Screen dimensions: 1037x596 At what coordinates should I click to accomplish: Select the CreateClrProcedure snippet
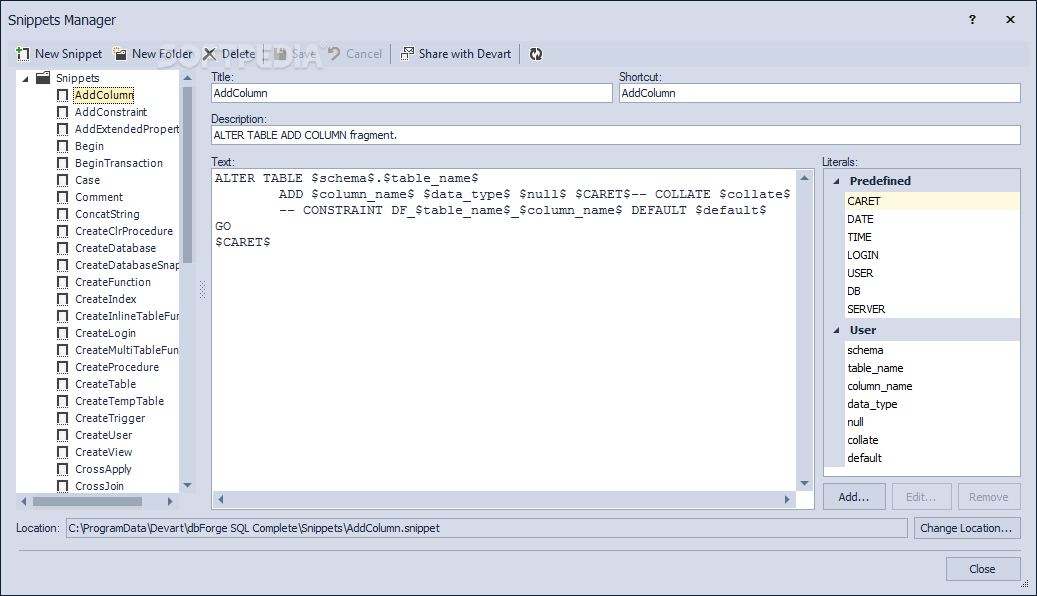(x=124, y=232)
